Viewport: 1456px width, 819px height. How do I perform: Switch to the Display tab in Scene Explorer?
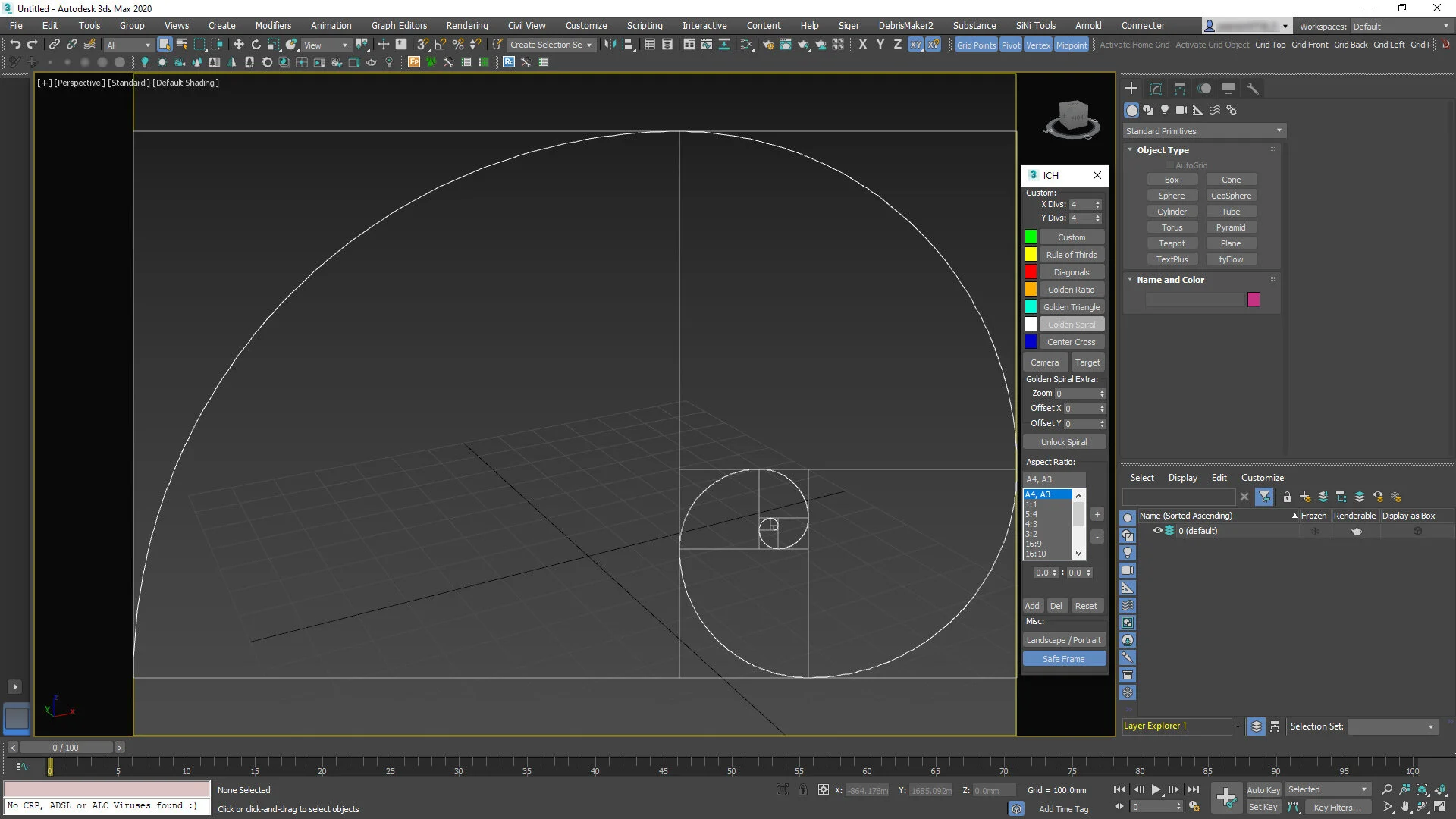[x=1182, y=478]
